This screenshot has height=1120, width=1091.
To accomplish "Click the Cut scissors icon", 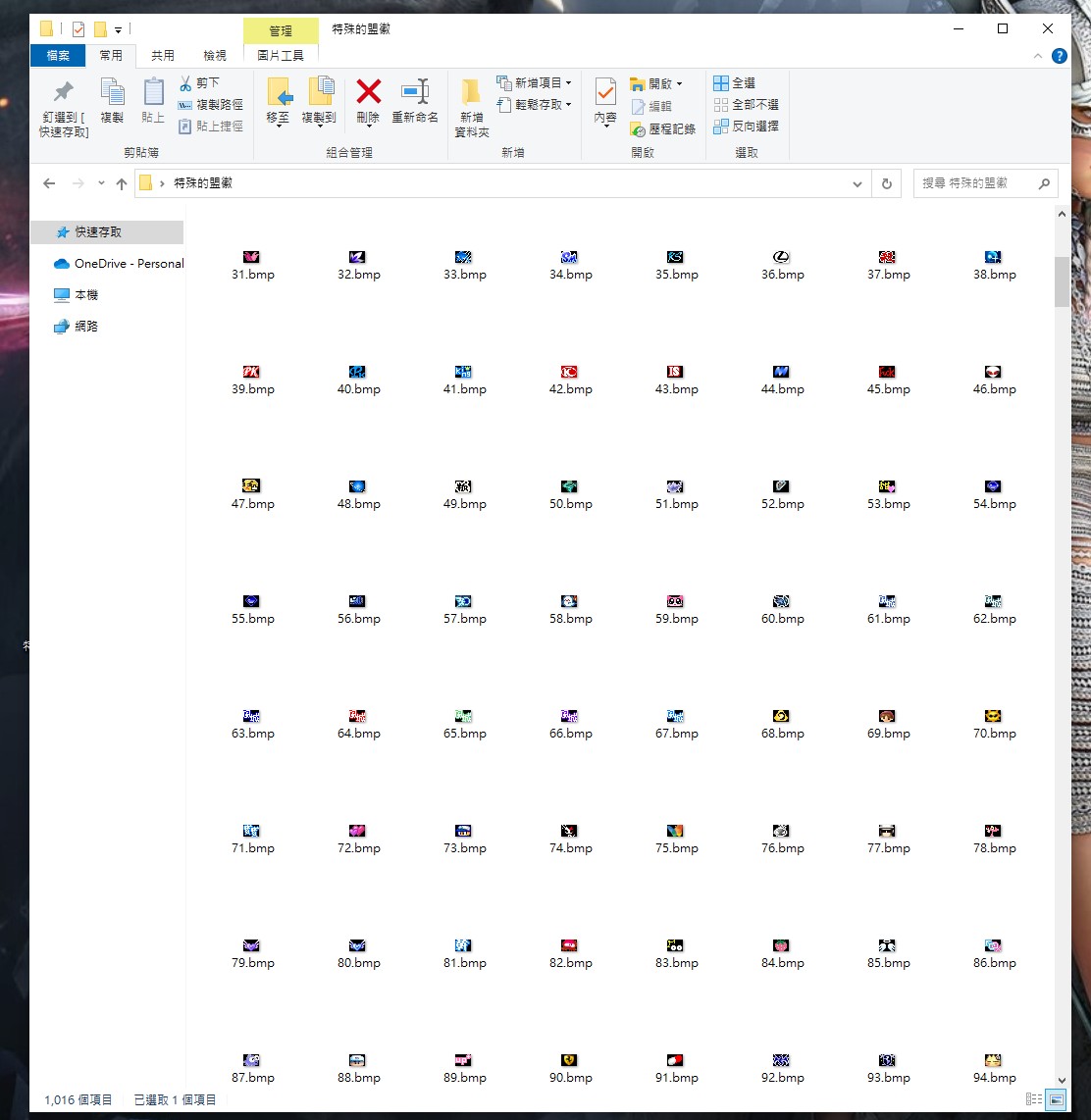I will pyautogui.click(x=185, y=83).
